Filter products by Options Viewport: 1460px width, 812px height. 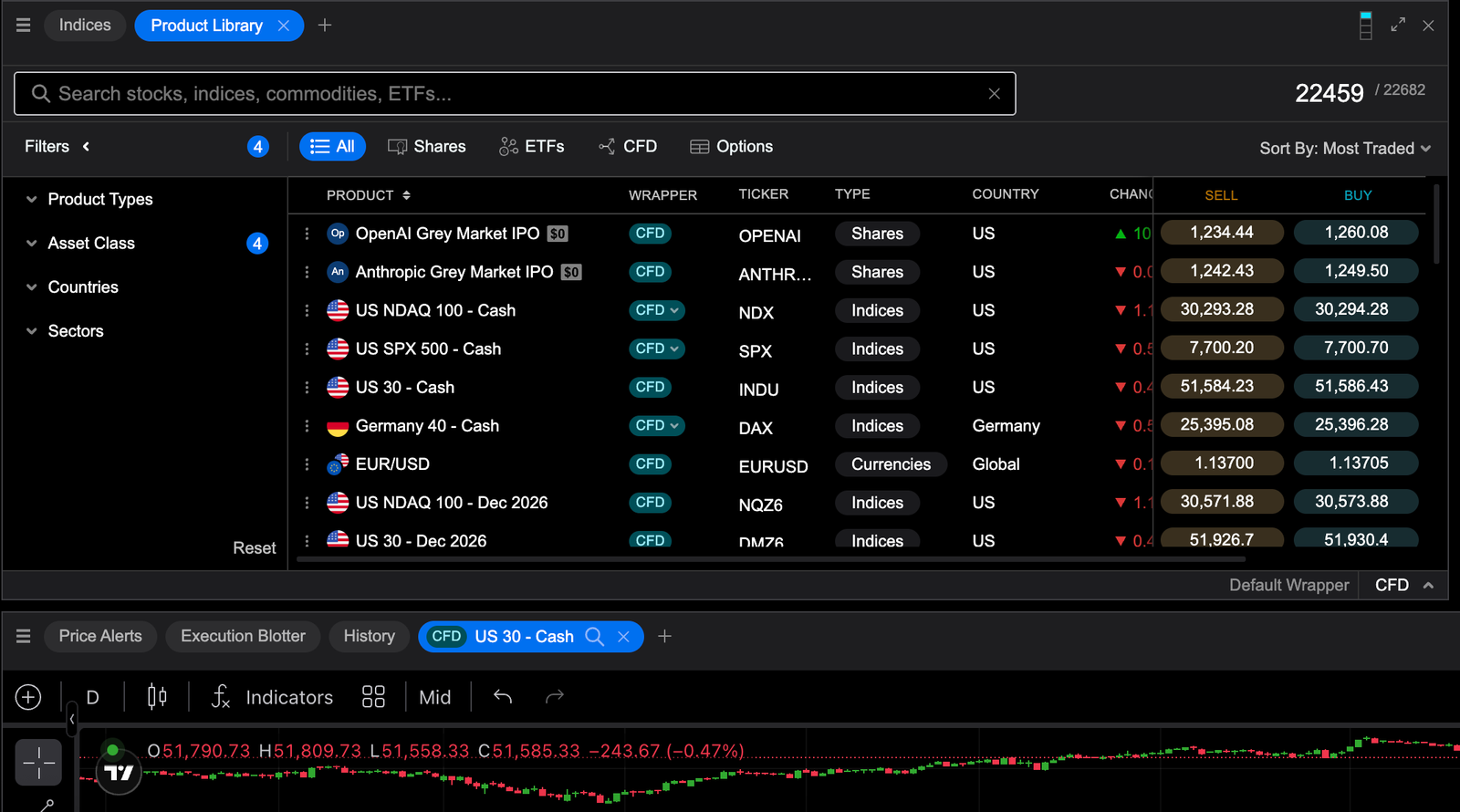click(732, 146)
